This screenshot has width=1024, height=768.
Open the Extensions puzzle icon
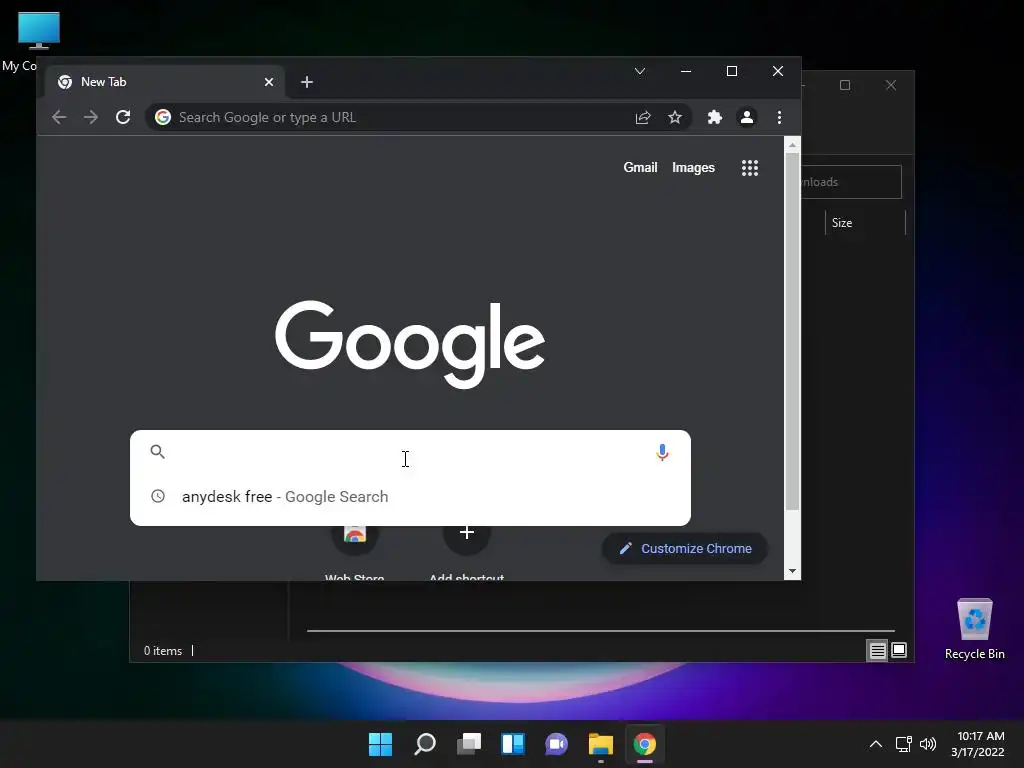(715, 118)
